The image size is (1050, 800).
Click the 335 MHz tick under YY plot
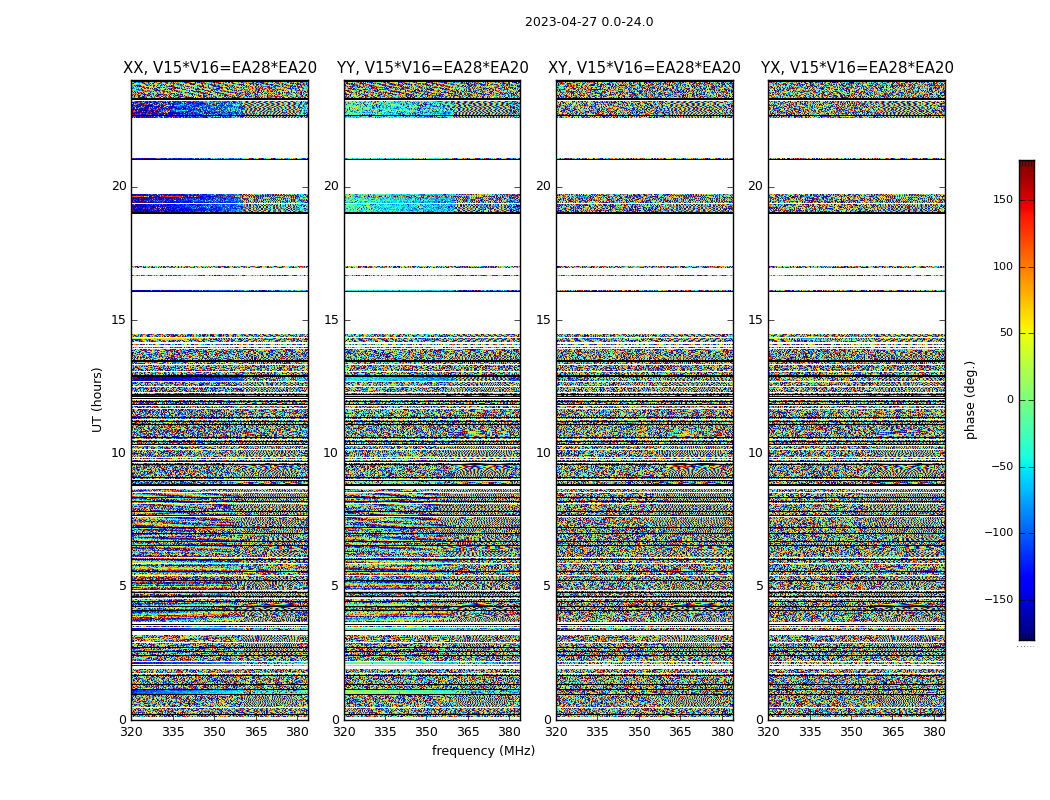click(385, 732)
